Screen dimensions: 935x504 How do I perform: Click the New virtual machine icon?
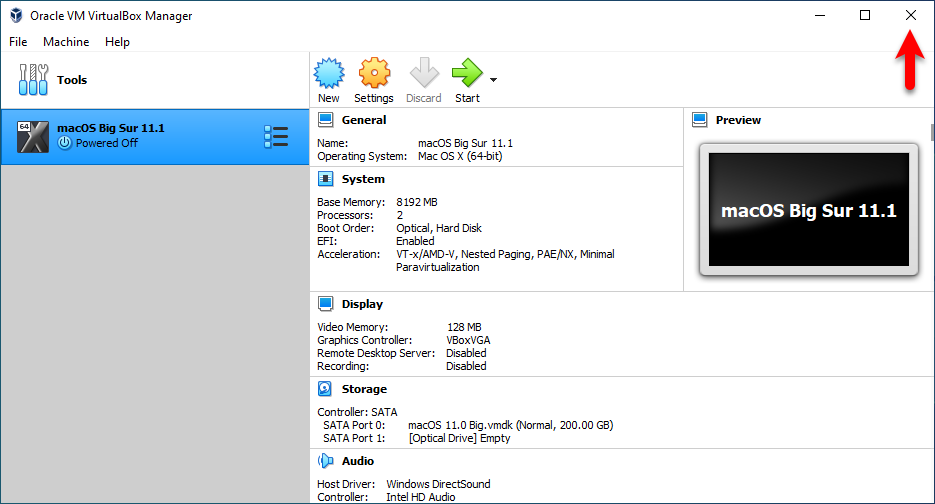point(329,73)
